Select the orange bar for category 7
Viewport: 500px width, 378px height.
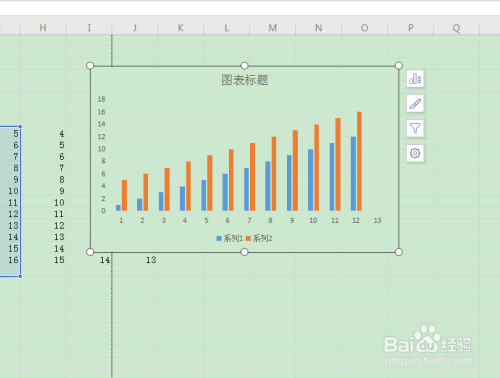[253, 177]
